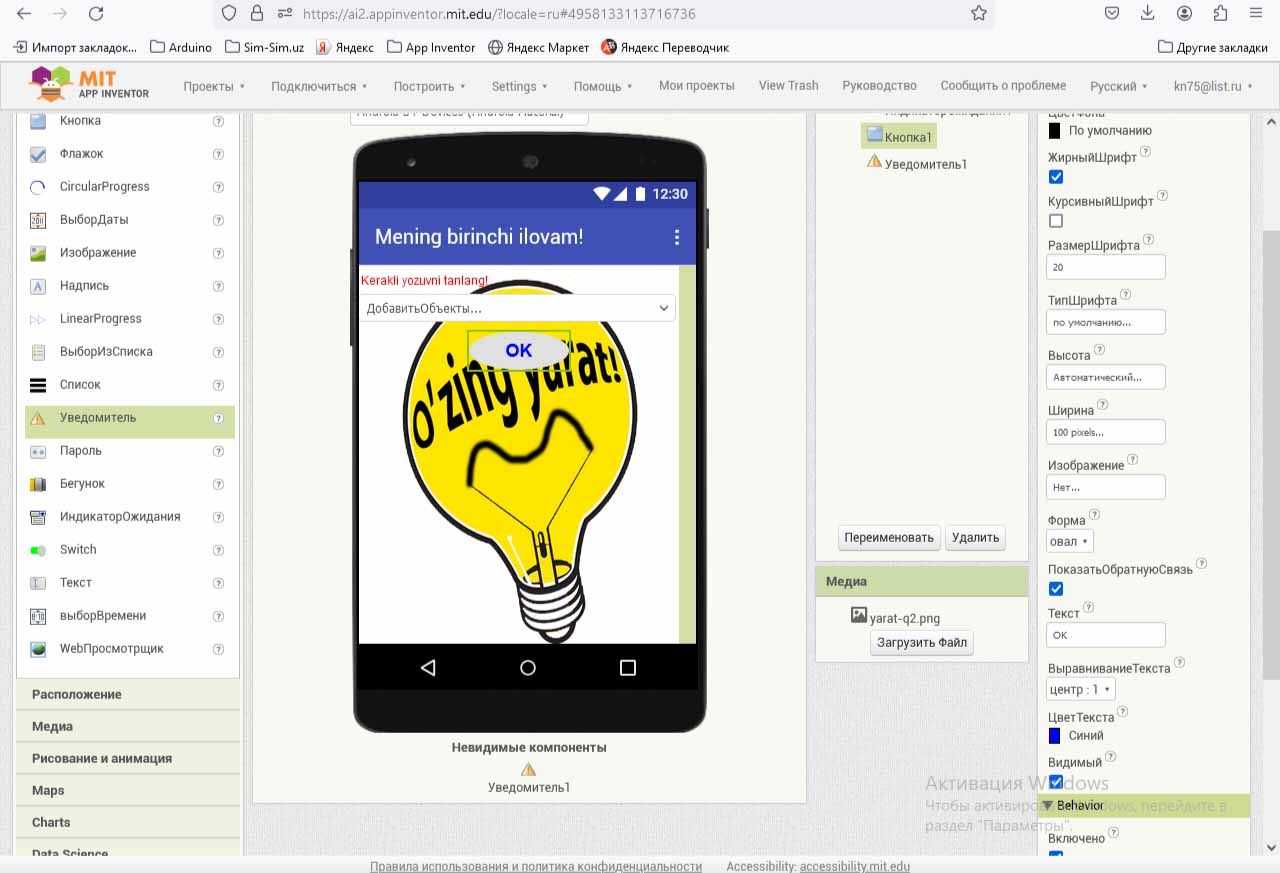The width and height of the screenshot is (1280, 873).
Task: Toggle the ЖирныйШрифт checkbox
Action: point(1056,177)
